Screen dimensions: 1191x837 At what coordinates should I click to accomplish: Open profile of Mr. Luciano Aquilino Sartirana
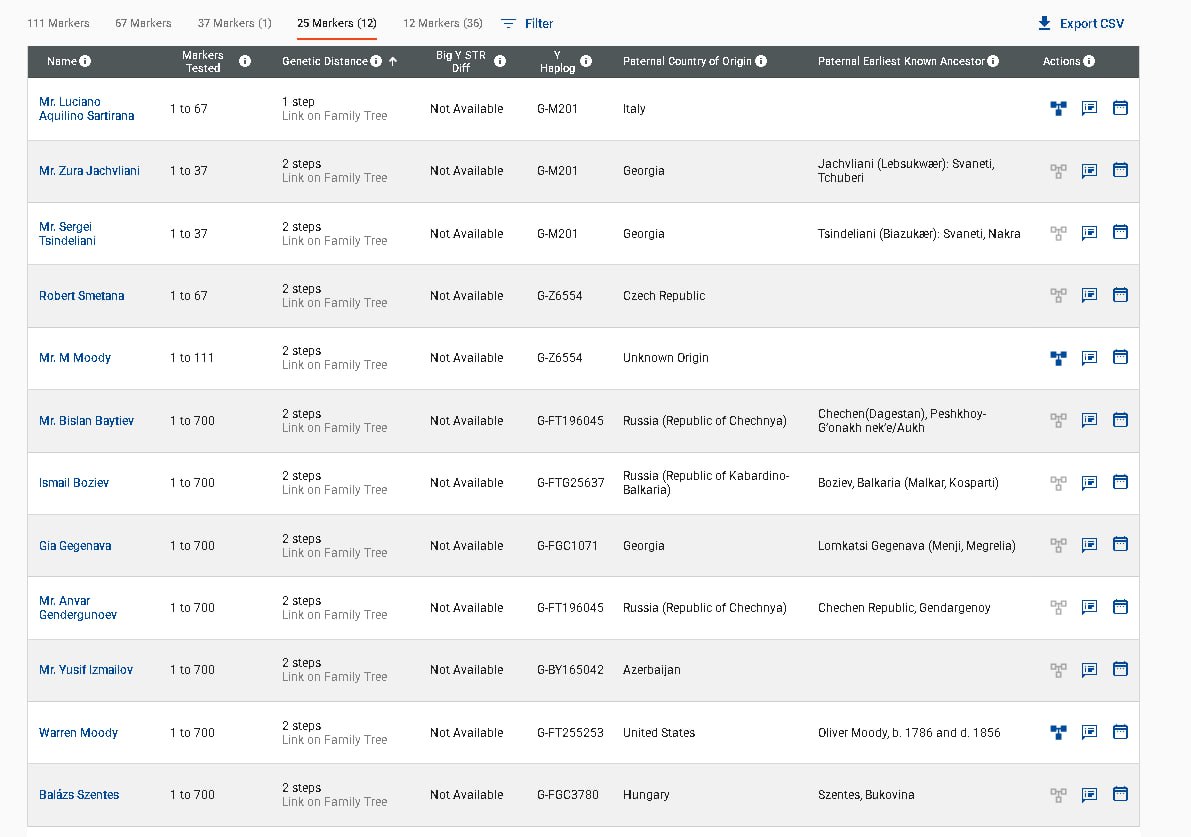point(87,109)
